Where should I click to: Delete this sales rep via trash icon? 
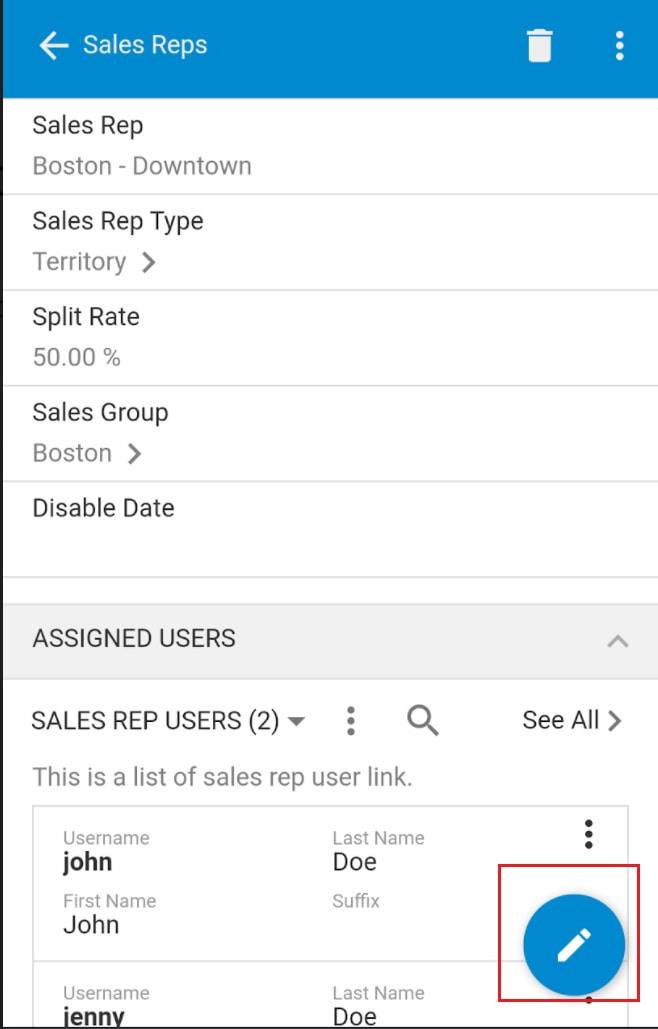click(539, 45)
